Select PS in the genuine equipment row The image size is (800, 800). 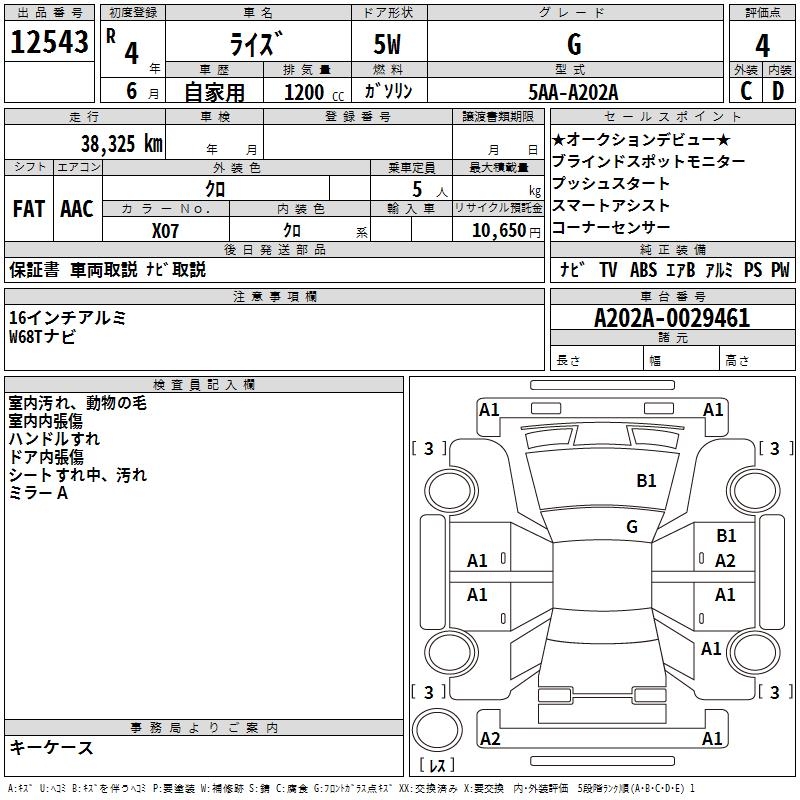tap(753, 270)
